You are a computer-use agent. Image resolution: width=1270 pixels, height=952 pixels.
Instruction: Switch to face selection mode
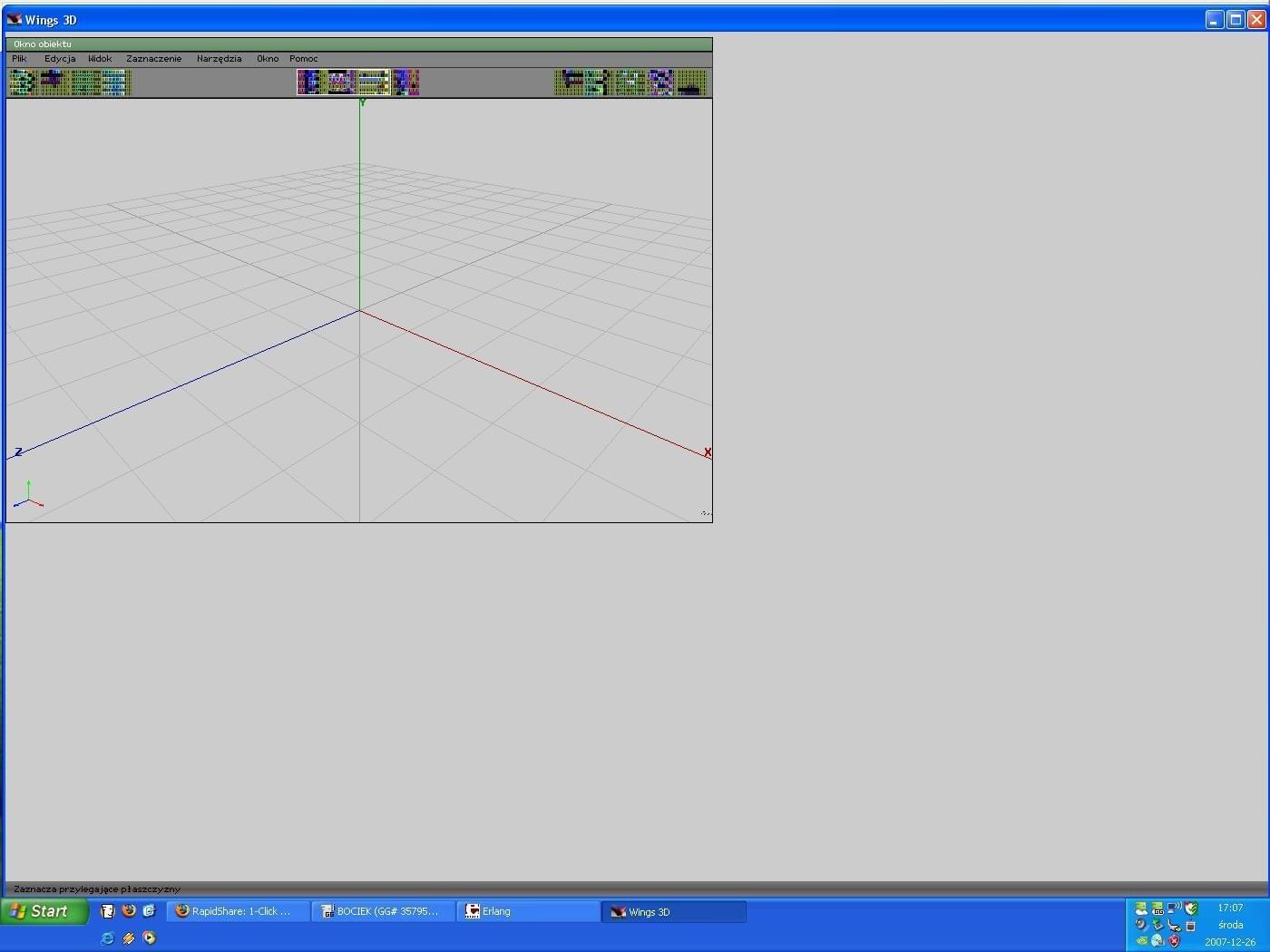[373, 83]
